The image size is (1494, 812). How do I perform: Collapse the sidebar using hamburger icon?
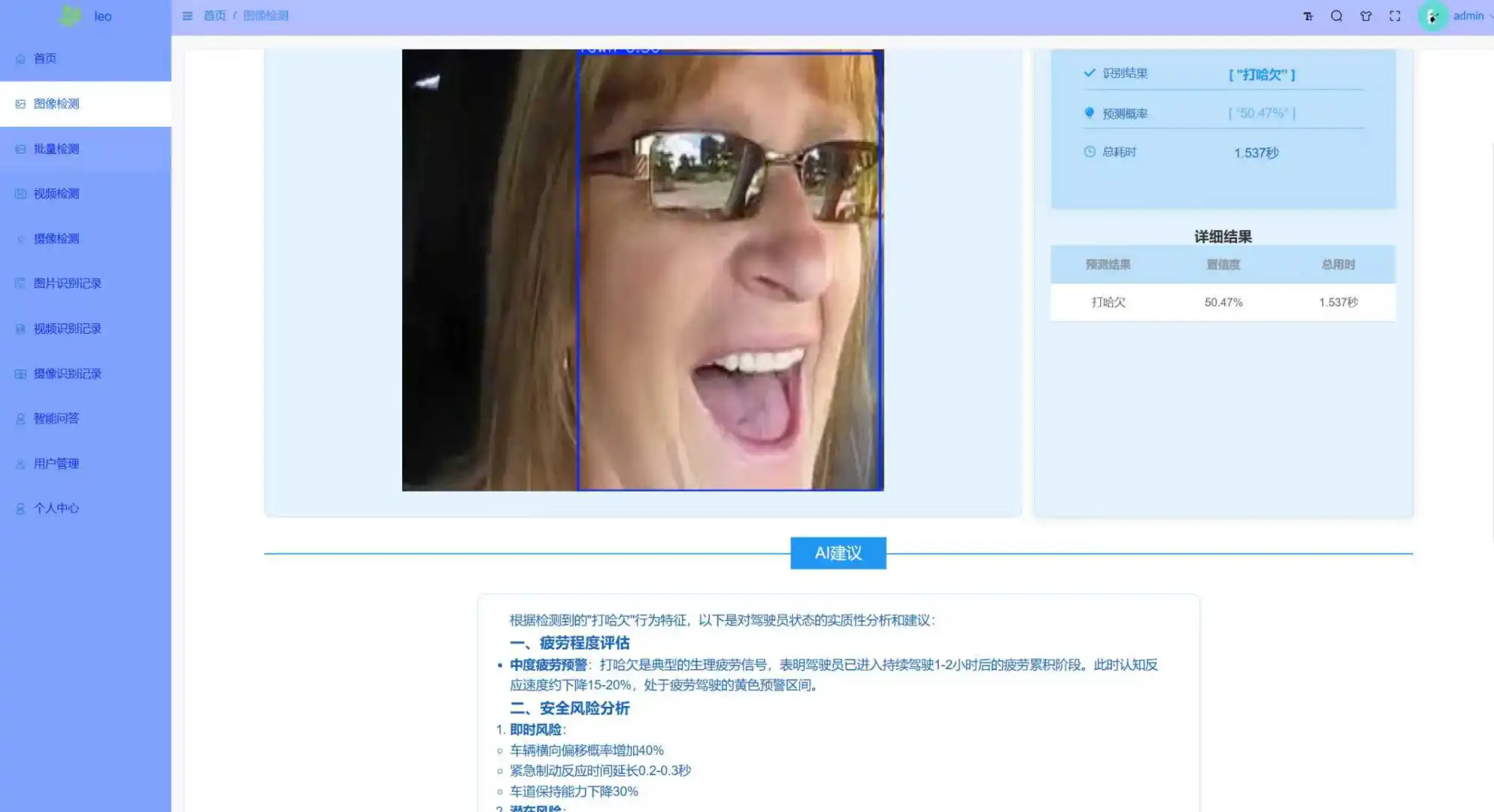(187, 16)
